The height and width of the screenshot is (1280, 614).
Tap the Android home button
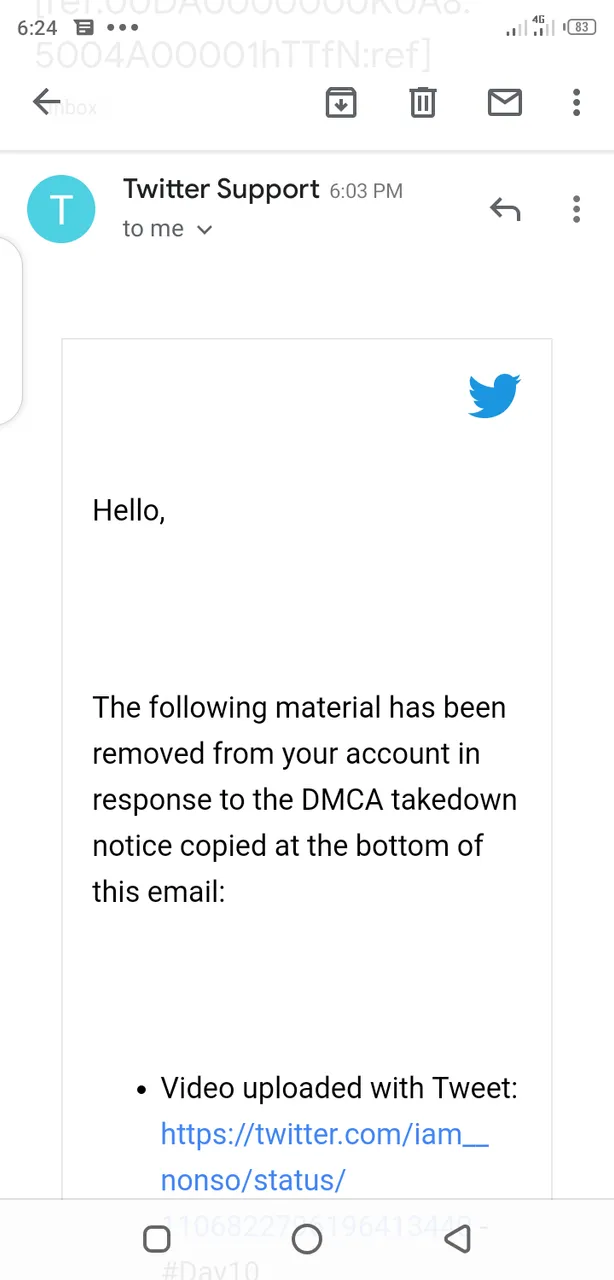click(307, 1240)
